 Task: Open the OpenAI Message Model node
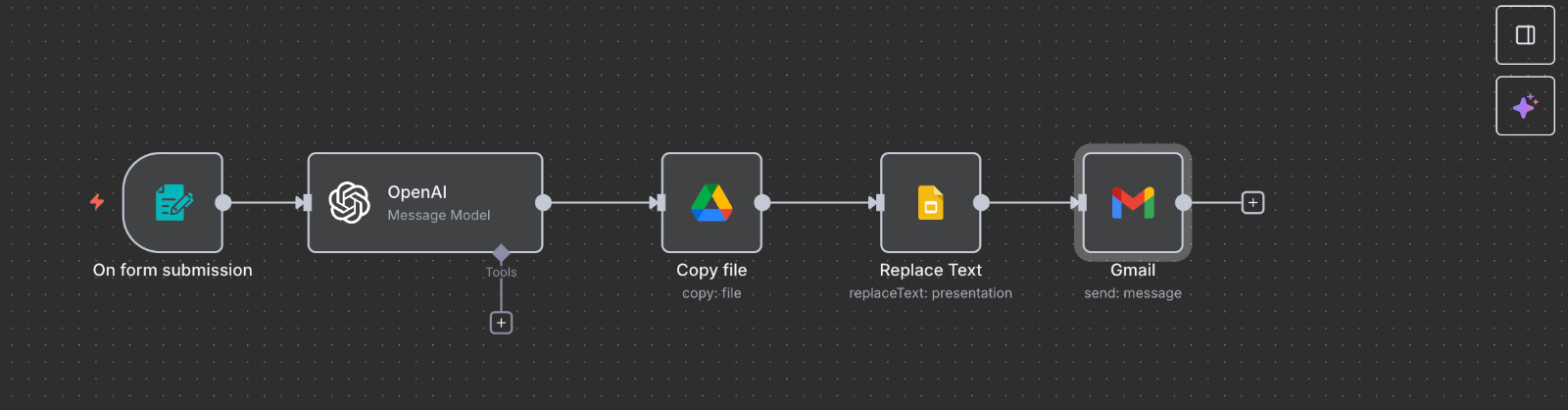(x=425, y=203)
